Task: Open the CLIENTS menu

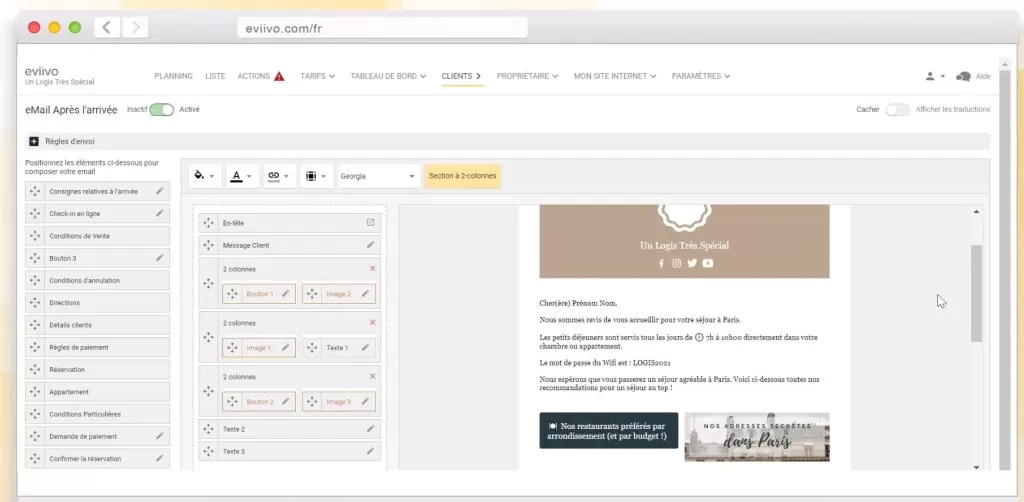Action: point(461,76)
